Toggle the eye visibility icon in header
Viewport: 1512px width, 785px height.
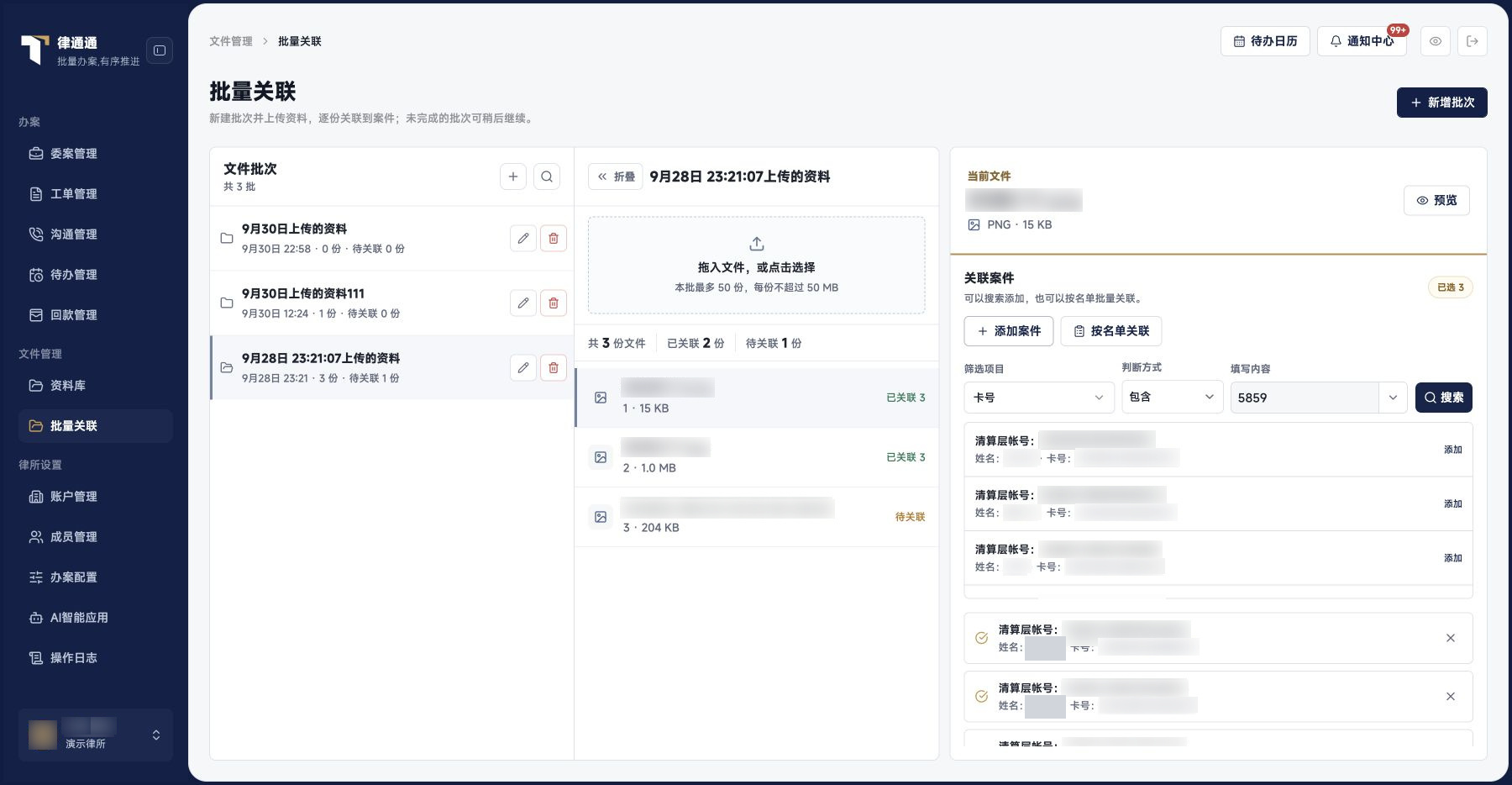tap(1436, 41)
